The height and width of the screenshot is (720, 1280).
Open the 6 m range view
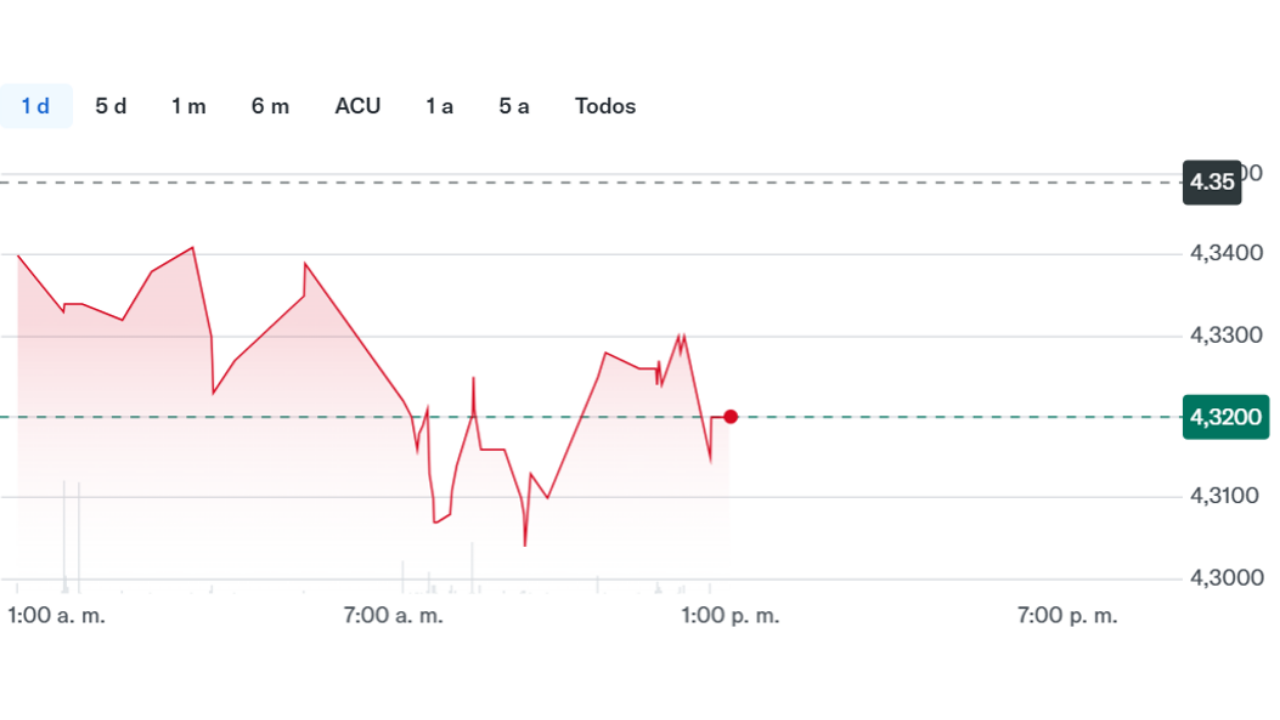270,106
